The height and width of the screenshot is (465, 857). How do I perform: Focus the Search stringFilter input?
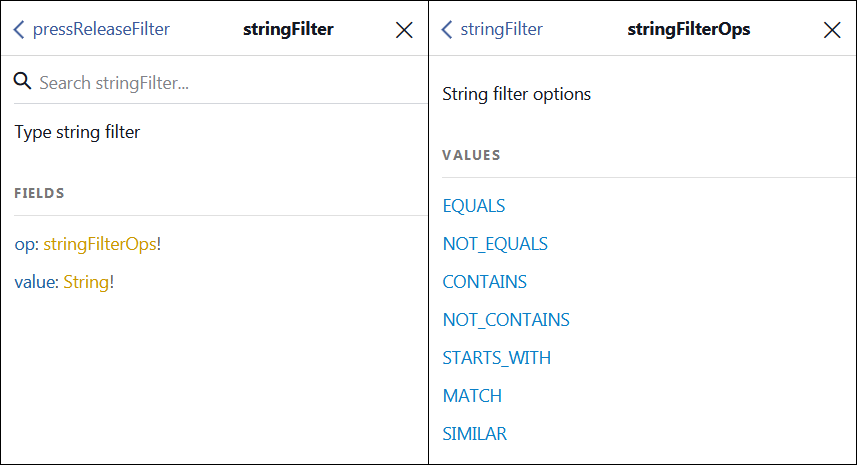coord(220,82)
